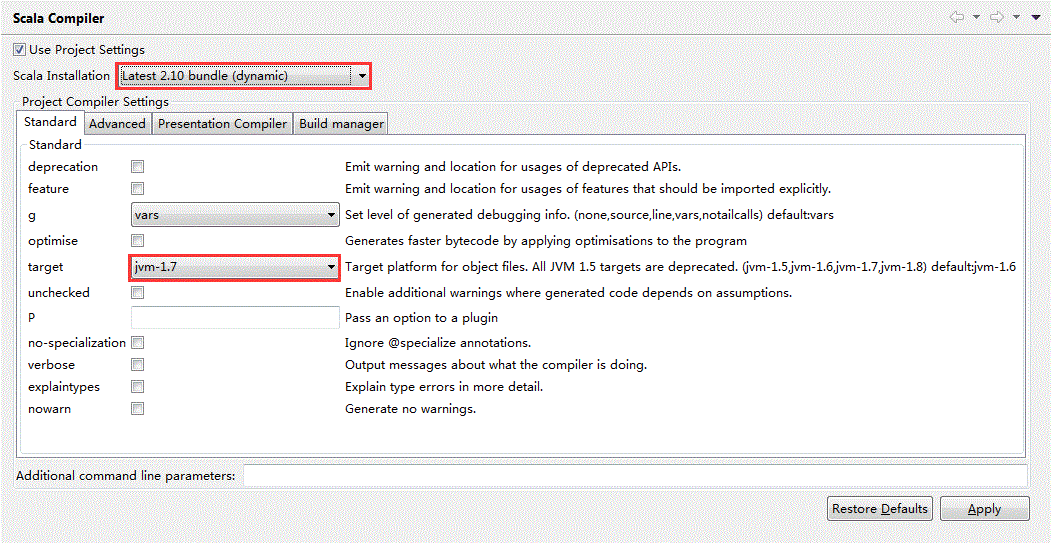Viewport: 1051px width, 543px height.
Task: Click the 'Scala Installation' label
Action: [x=62, y=76]
